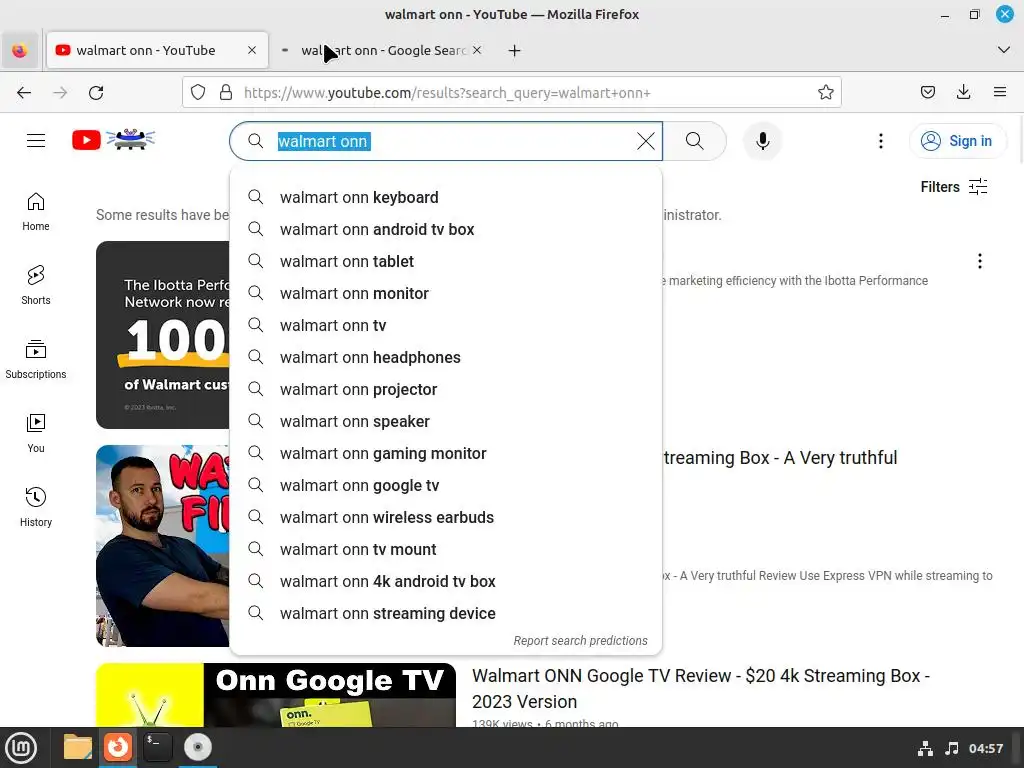Choose suggestion walmart onn monitor
This screenshot has height=768, width=1024.
coord(446,293)
